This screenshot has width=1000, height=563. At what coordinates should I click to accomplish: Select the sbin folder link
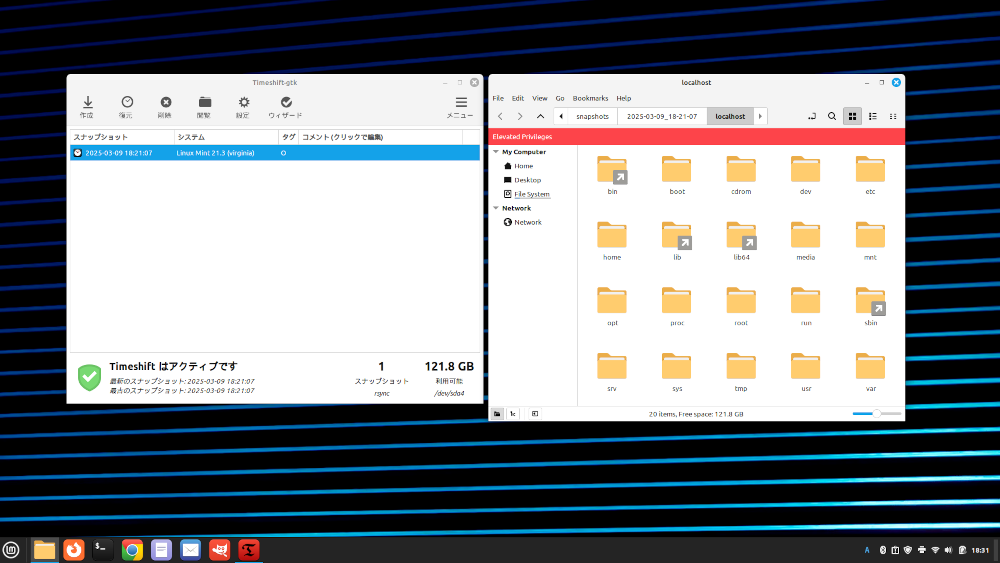870,306
